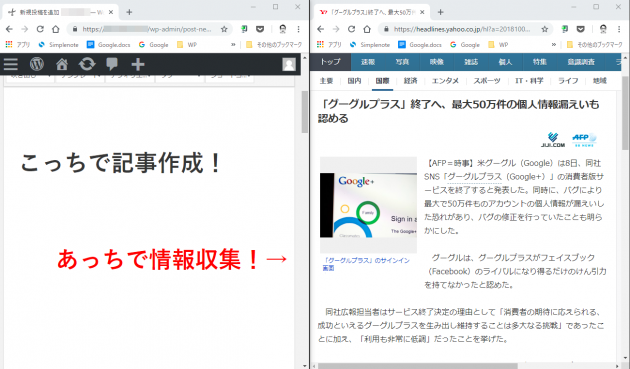Image resolution: width=630 pixels, height=369 pixels.
Task: Click the plus new-content icon in WordPress bar
Action: [x=138, y=64]
